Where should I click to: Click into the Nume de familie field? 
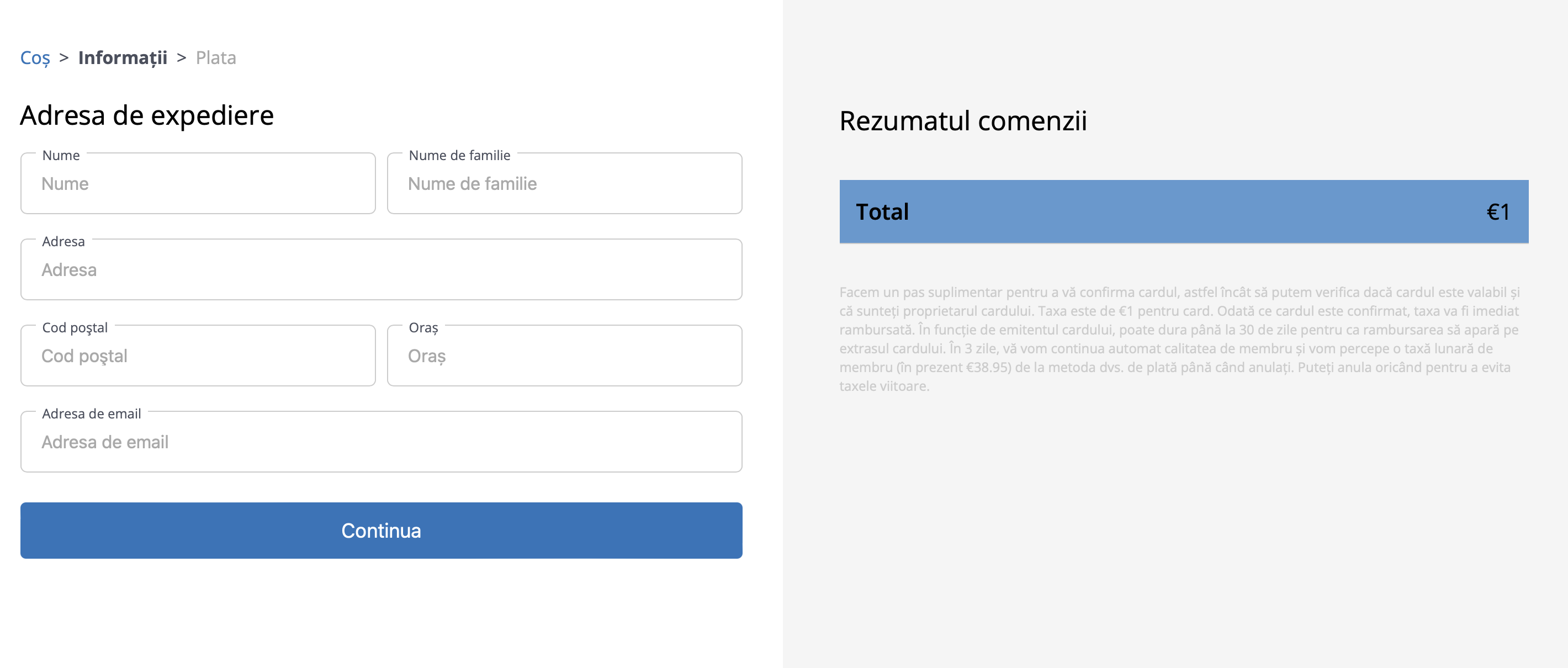(564, 184)
